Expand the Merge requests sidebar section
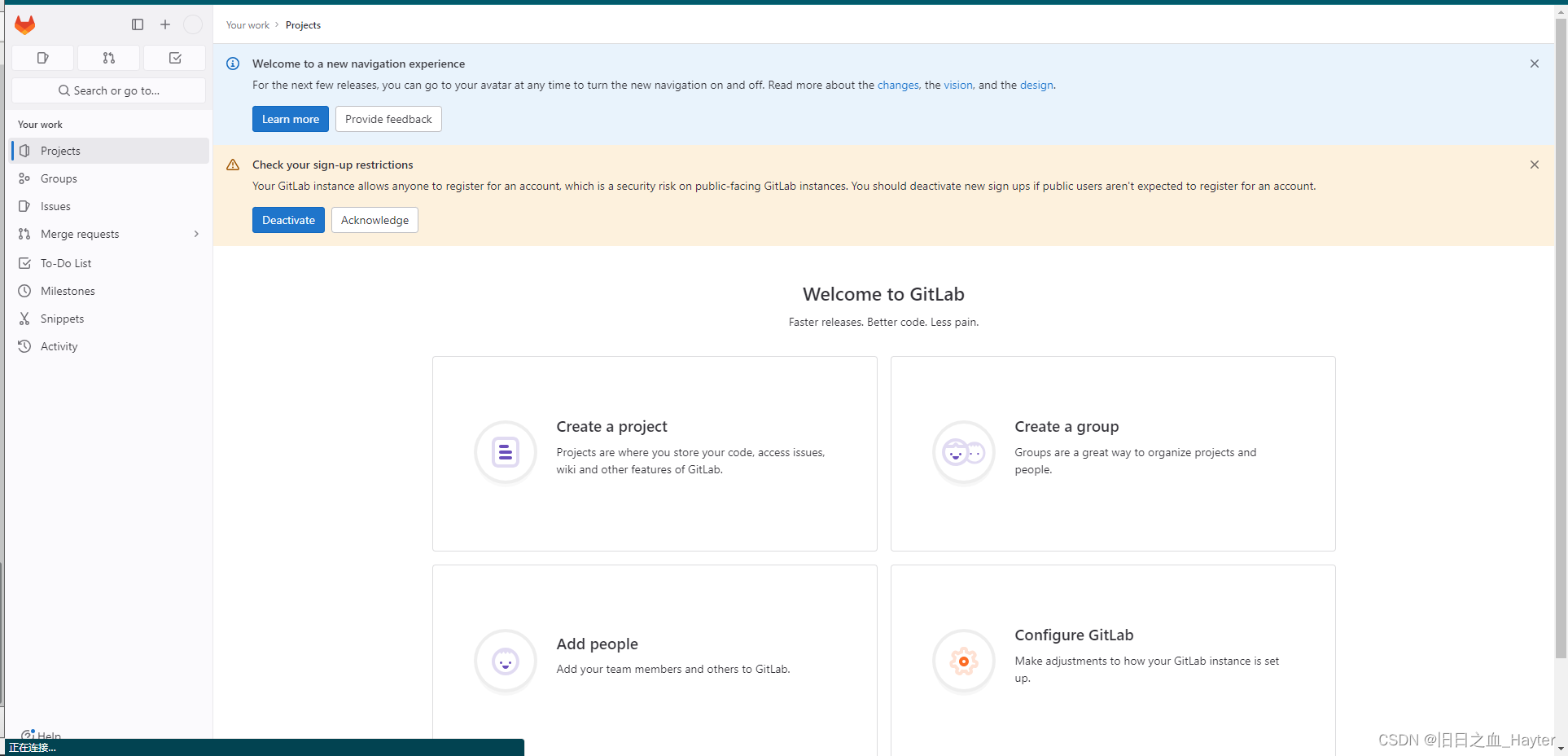Image resolution: width=1568 pixels, height=756 pixels. [x=196, y=234]
